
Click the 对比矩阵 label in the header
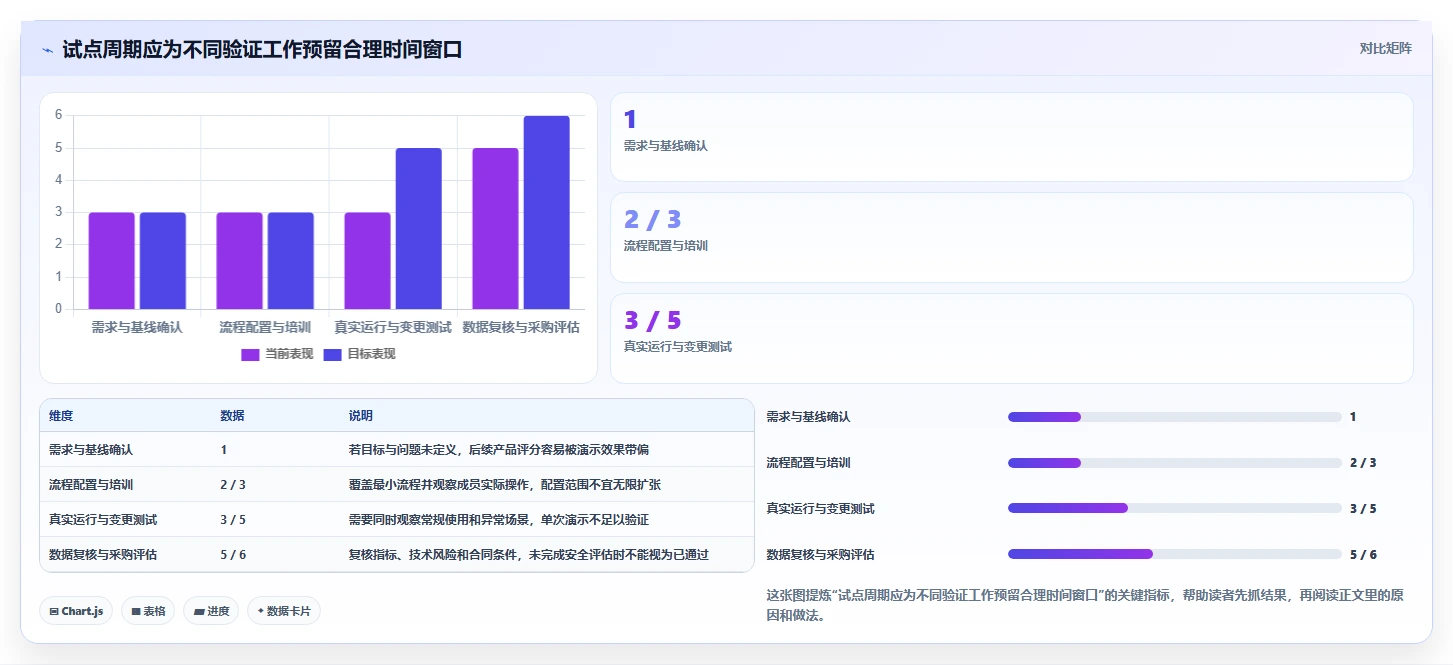1385,48
